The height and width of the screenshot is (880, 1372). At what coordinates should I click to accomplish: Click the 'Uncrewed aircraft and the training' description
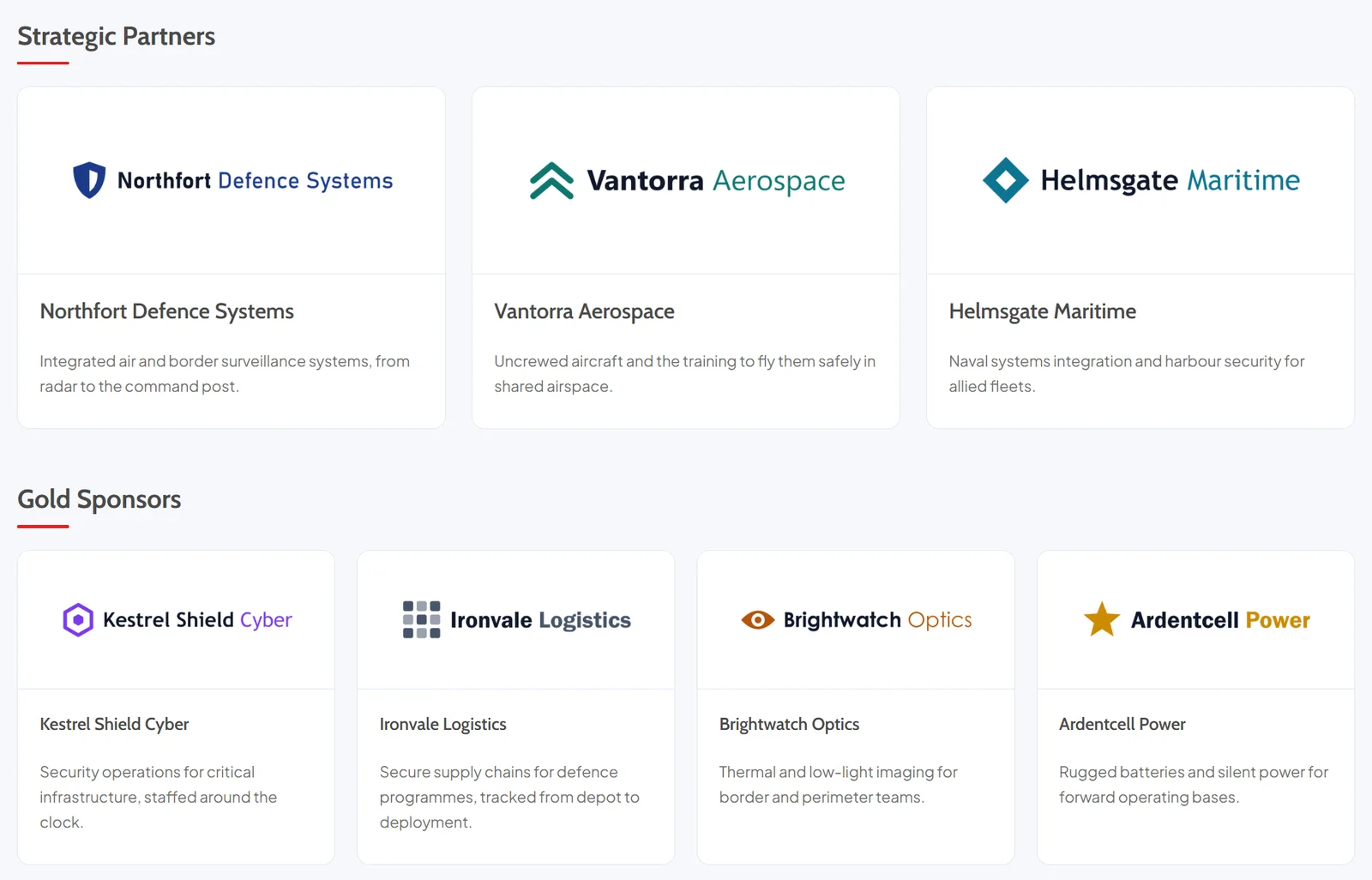[x=684, y=374]
